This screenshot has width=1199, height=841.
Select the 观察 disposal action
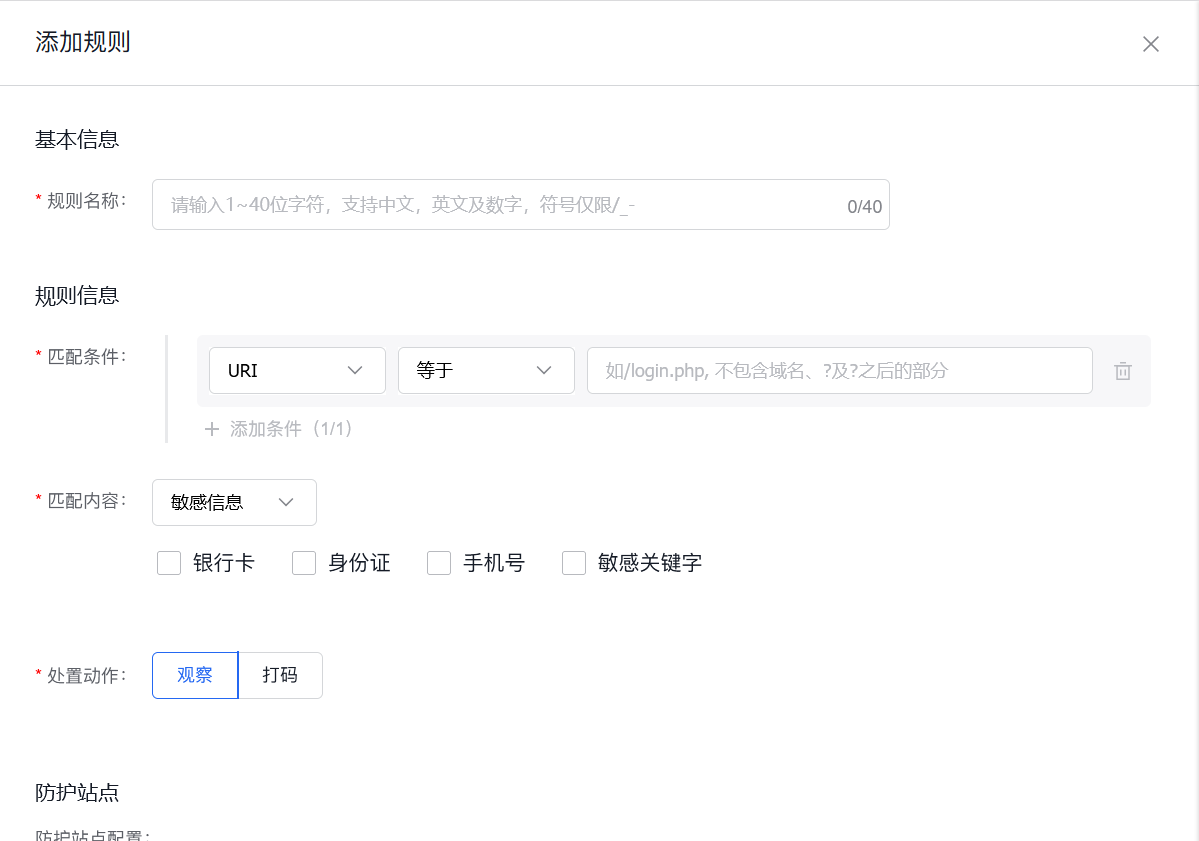[194, 675]
